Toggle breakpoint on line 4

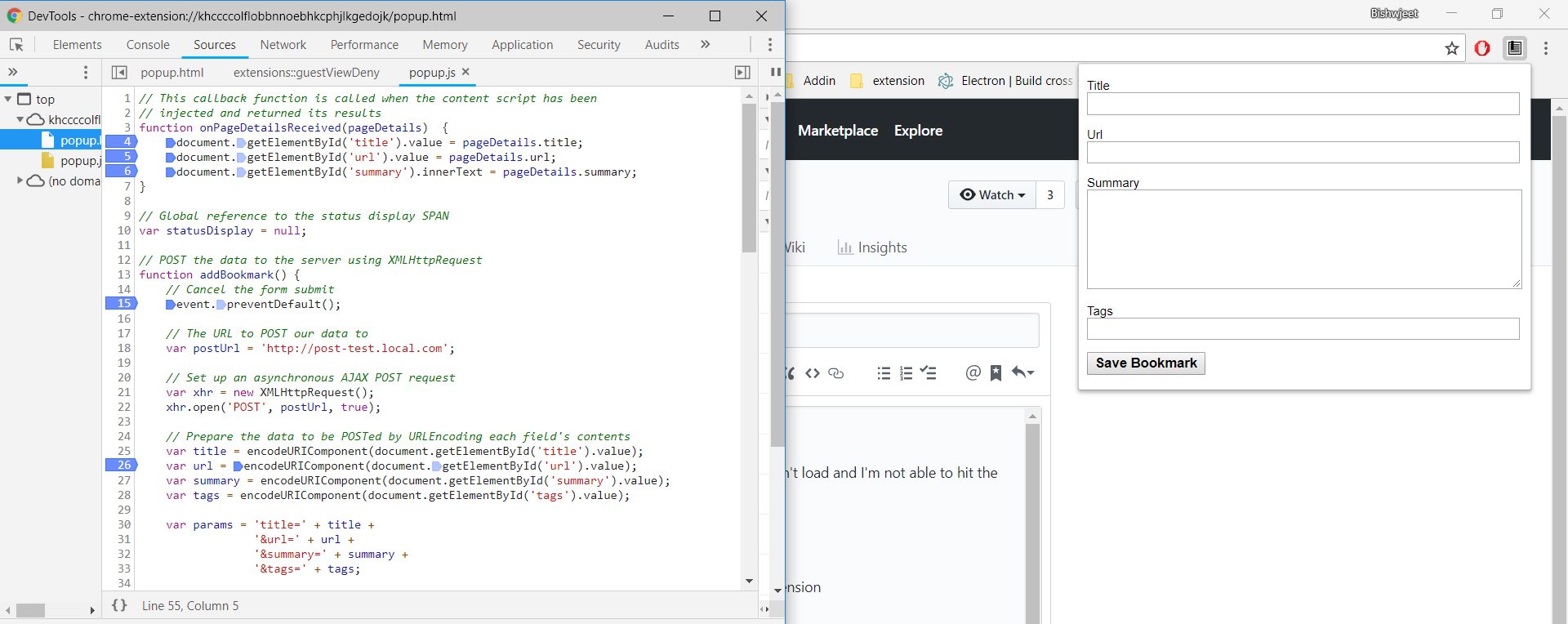pos(121,142)
